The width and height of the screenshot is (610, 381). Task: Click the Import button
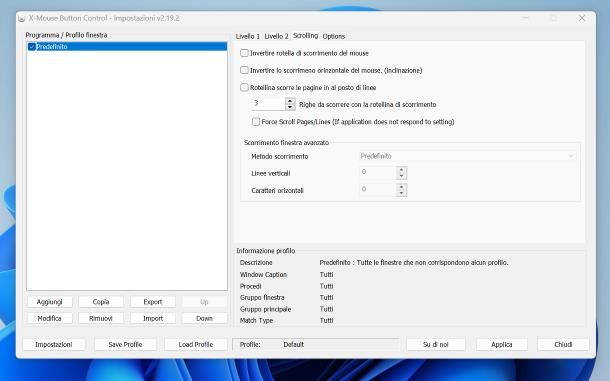pyautogui.click(x=152, y=318)
